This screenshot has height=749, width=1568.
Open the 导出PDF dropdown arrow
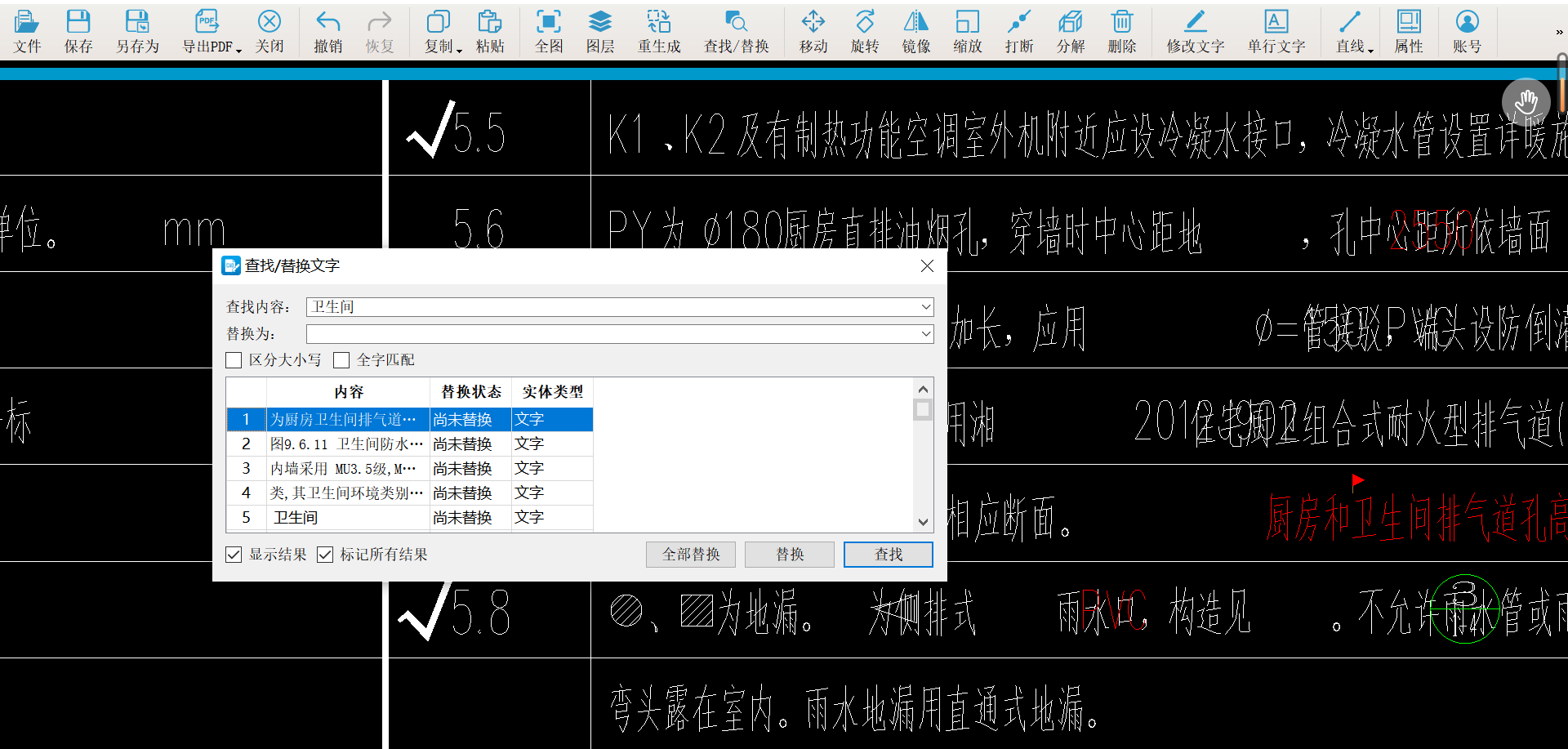[x=238, y=50]
